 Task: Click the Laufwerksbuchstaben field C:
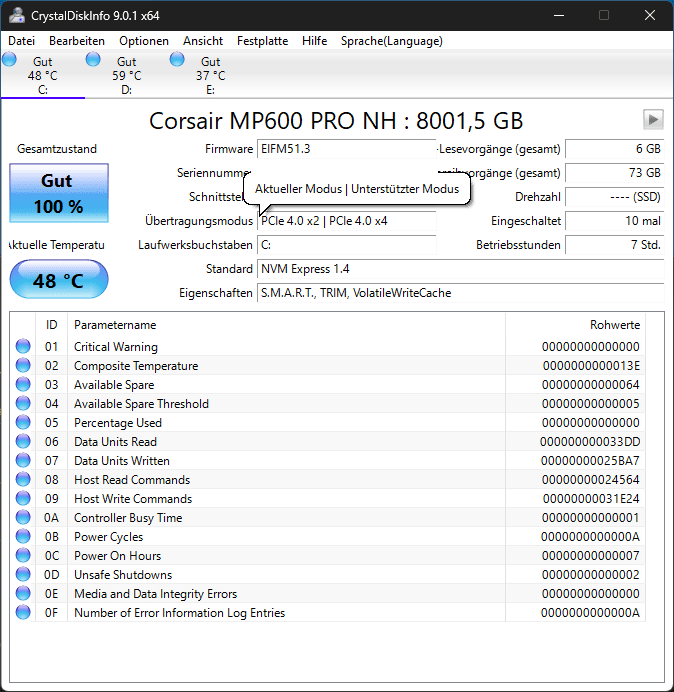pos(346,244)
